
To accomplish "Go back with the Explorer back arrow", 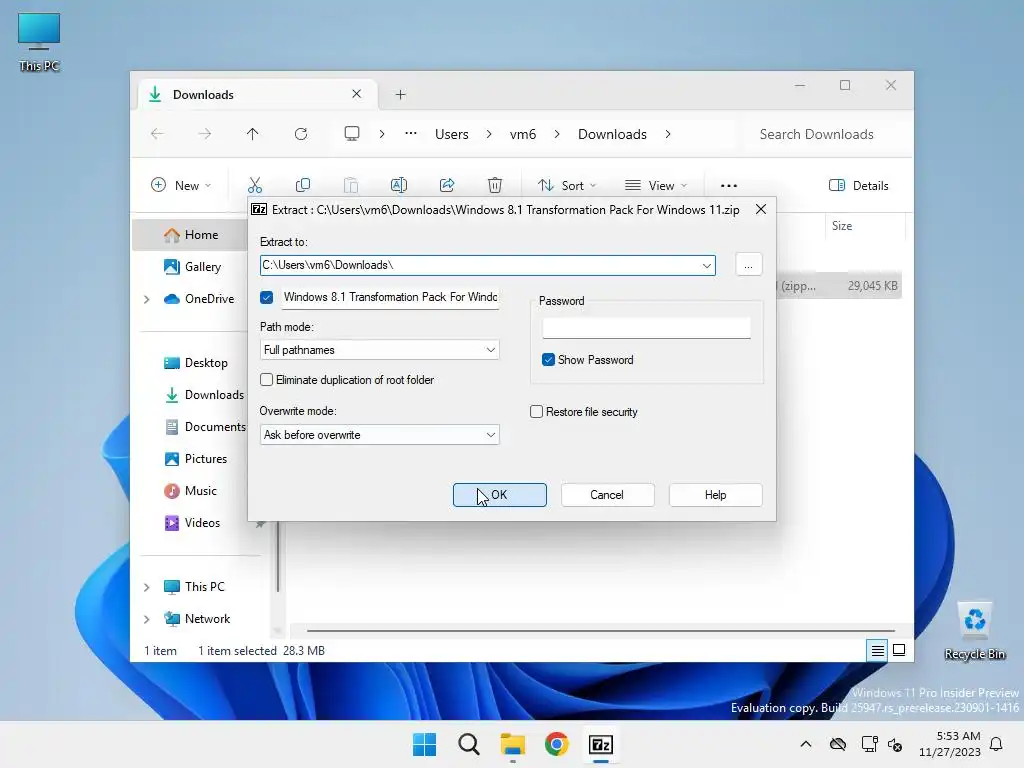I will [x=157, y=134].
